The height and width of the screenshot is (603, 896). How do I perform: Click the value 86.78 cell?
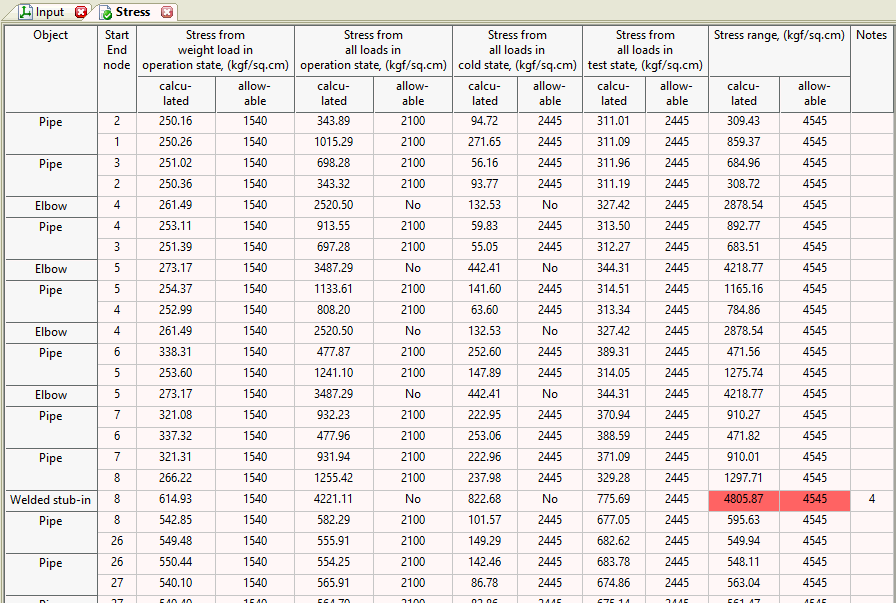485,583
